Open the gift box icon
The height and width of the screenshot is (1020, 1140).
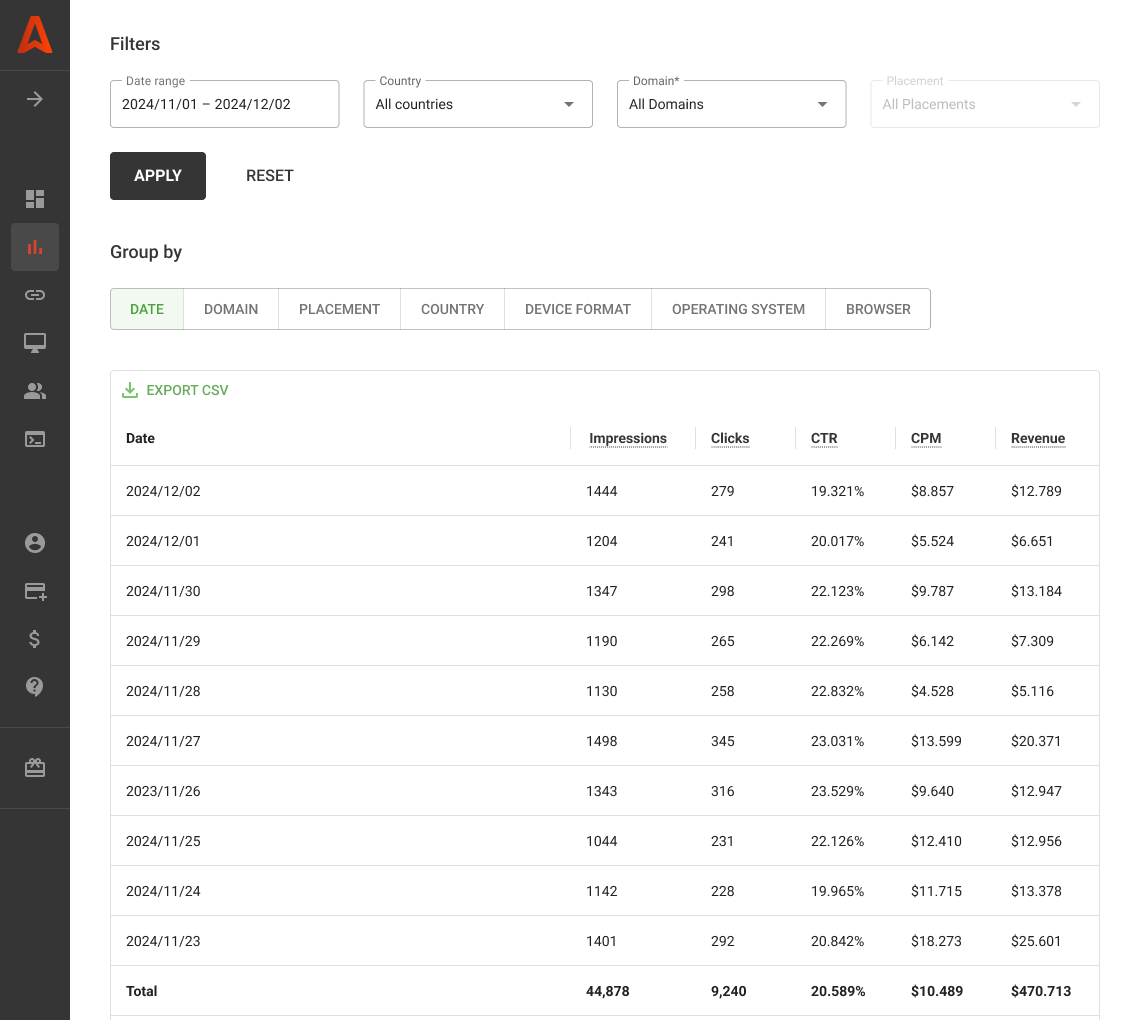[35, 767]
